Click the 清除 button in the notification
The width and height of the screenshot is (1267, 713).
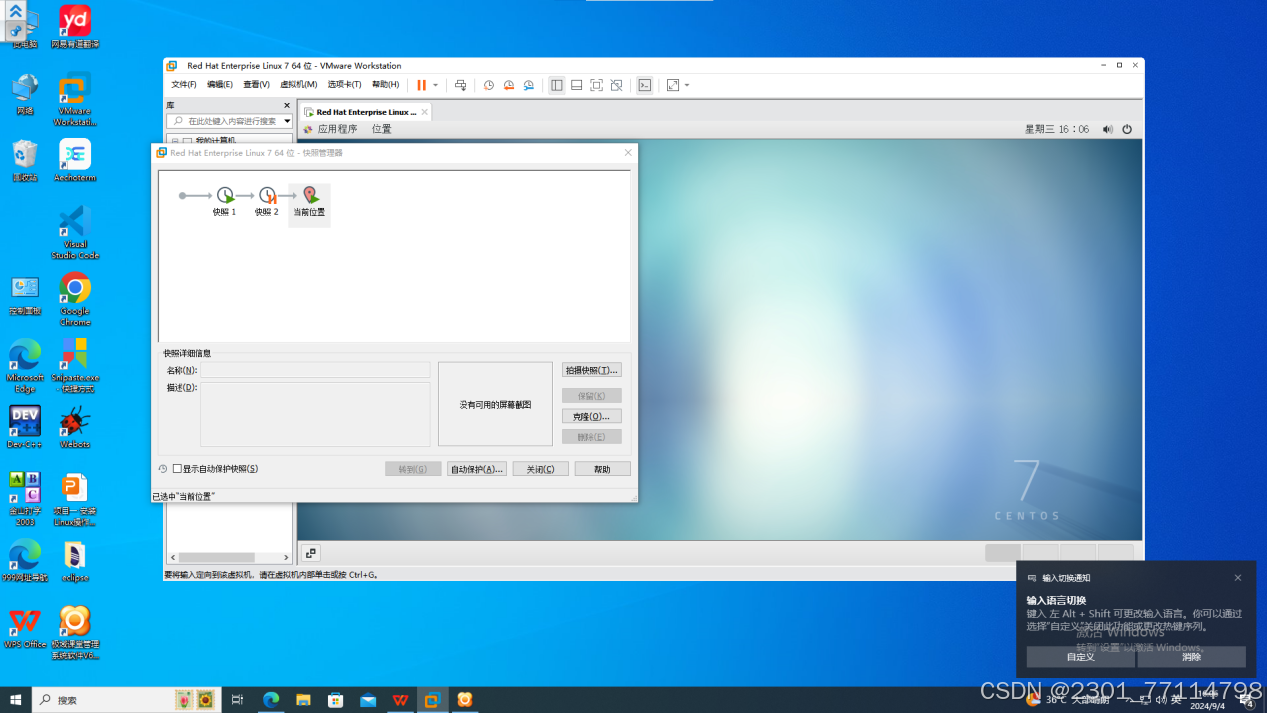point(1191,657)
